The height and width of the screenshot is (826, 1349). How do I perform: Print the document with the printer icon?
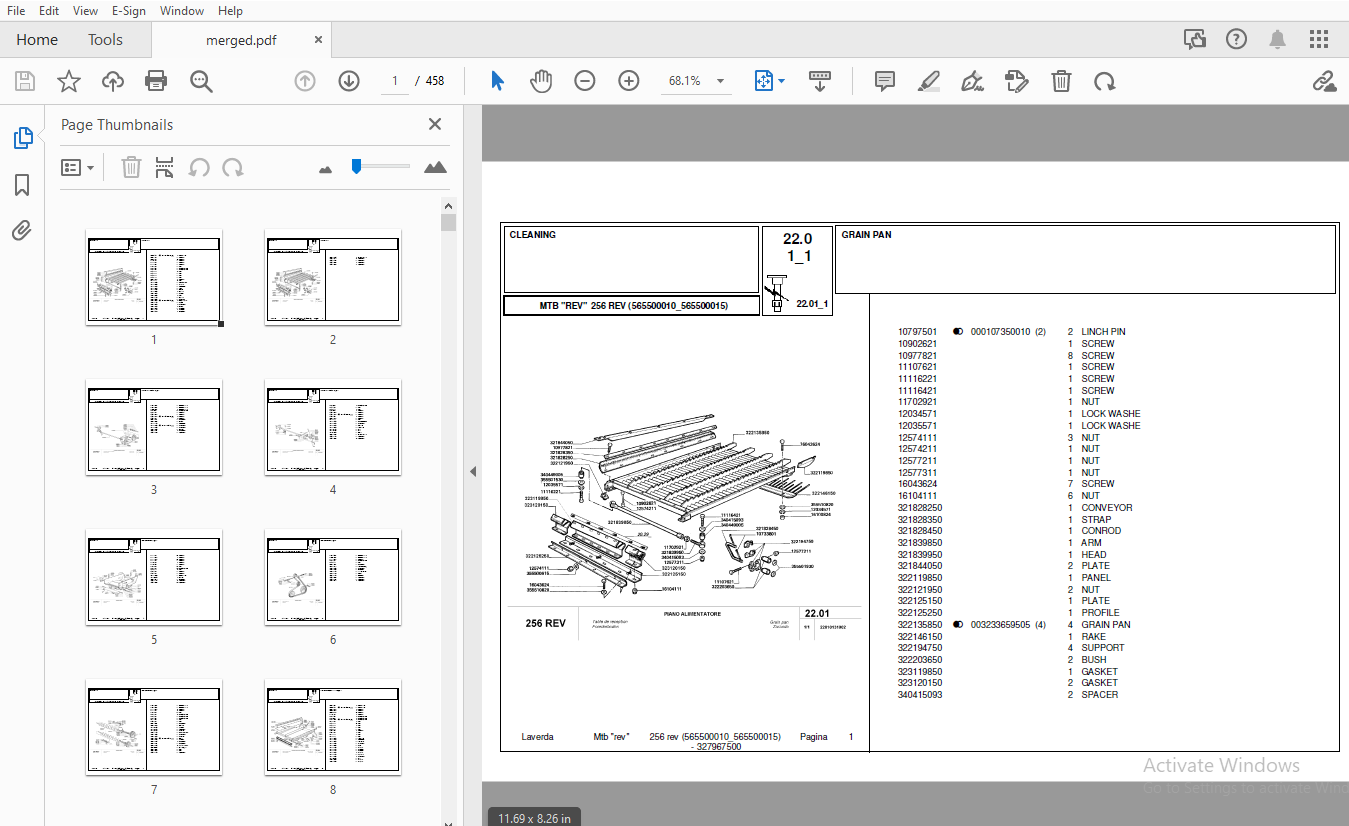point(156,81)
